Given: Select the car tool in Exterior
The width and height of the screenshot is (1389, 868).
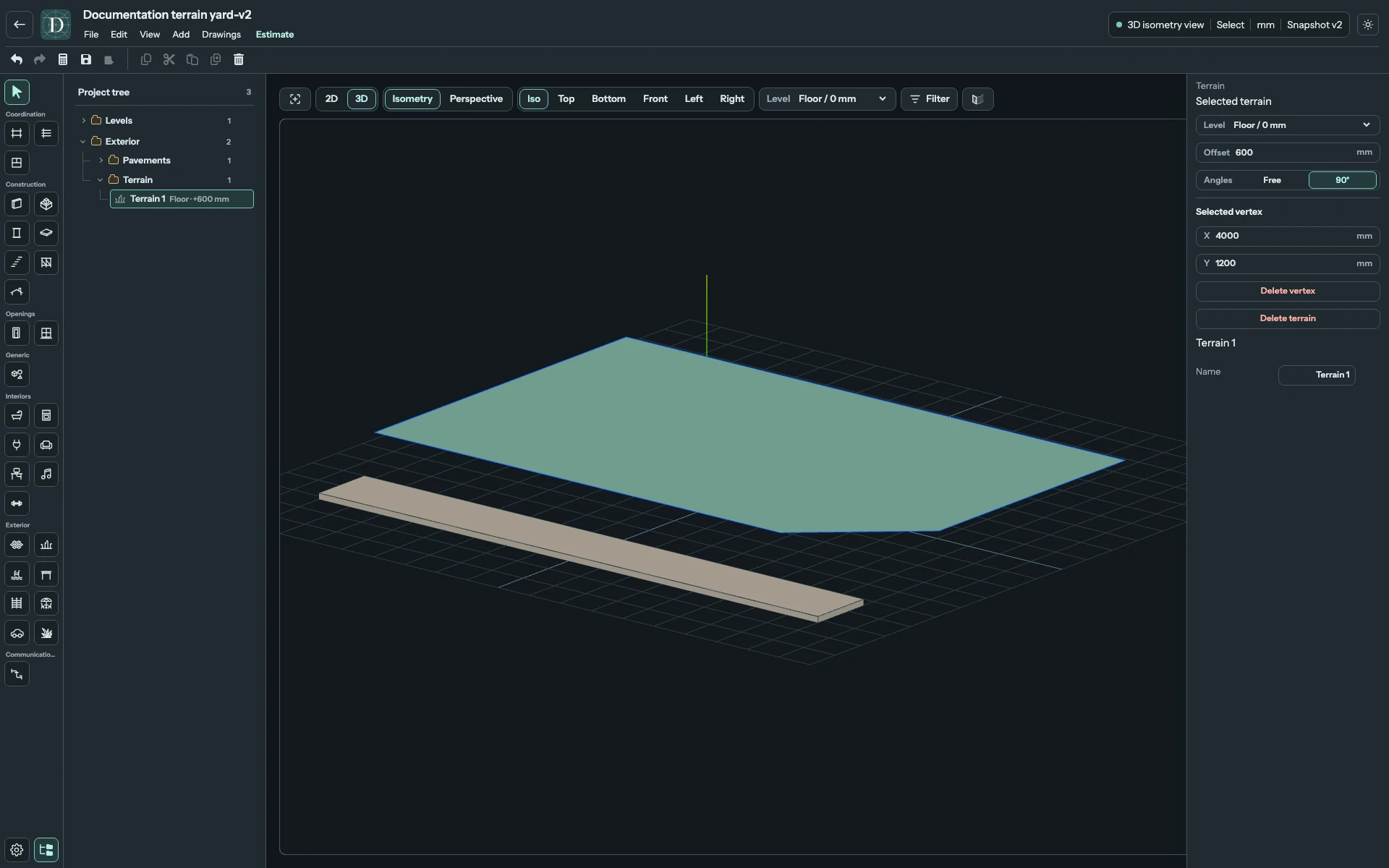Looking at the screenshot, I should pyautogui.click(x=17, y=633).
